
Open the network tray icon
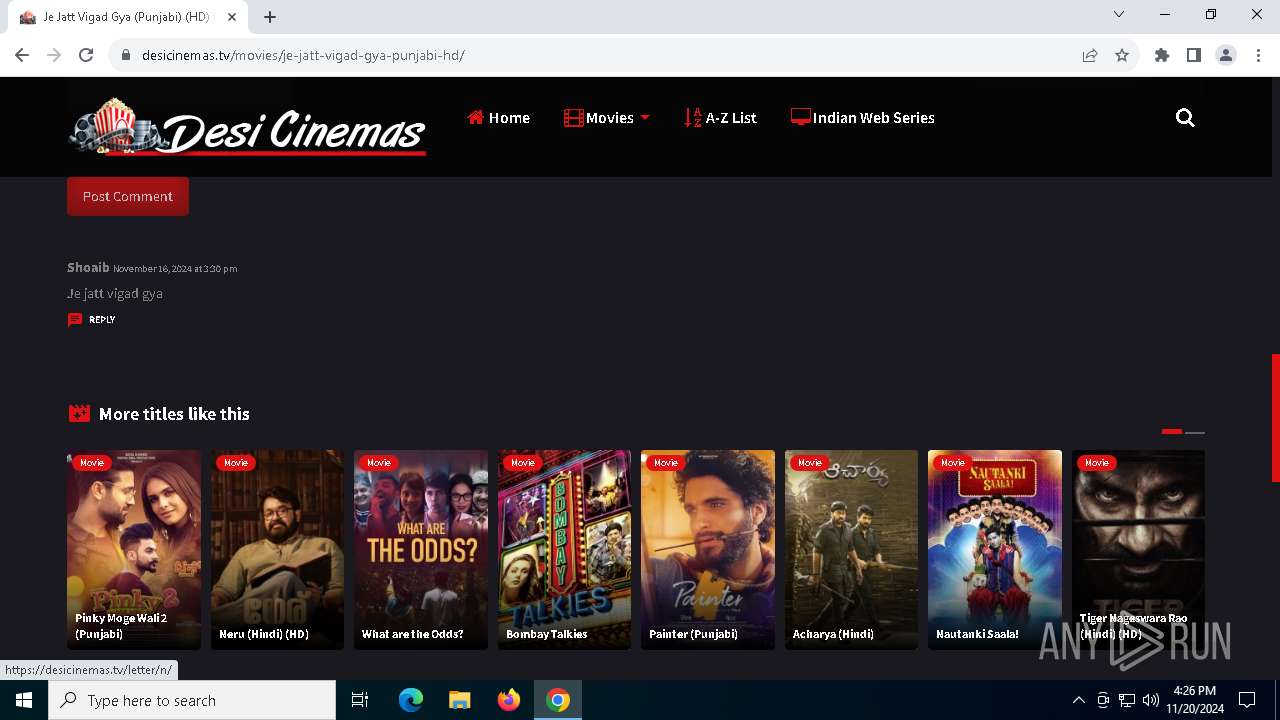click(x=1127, y=700)
